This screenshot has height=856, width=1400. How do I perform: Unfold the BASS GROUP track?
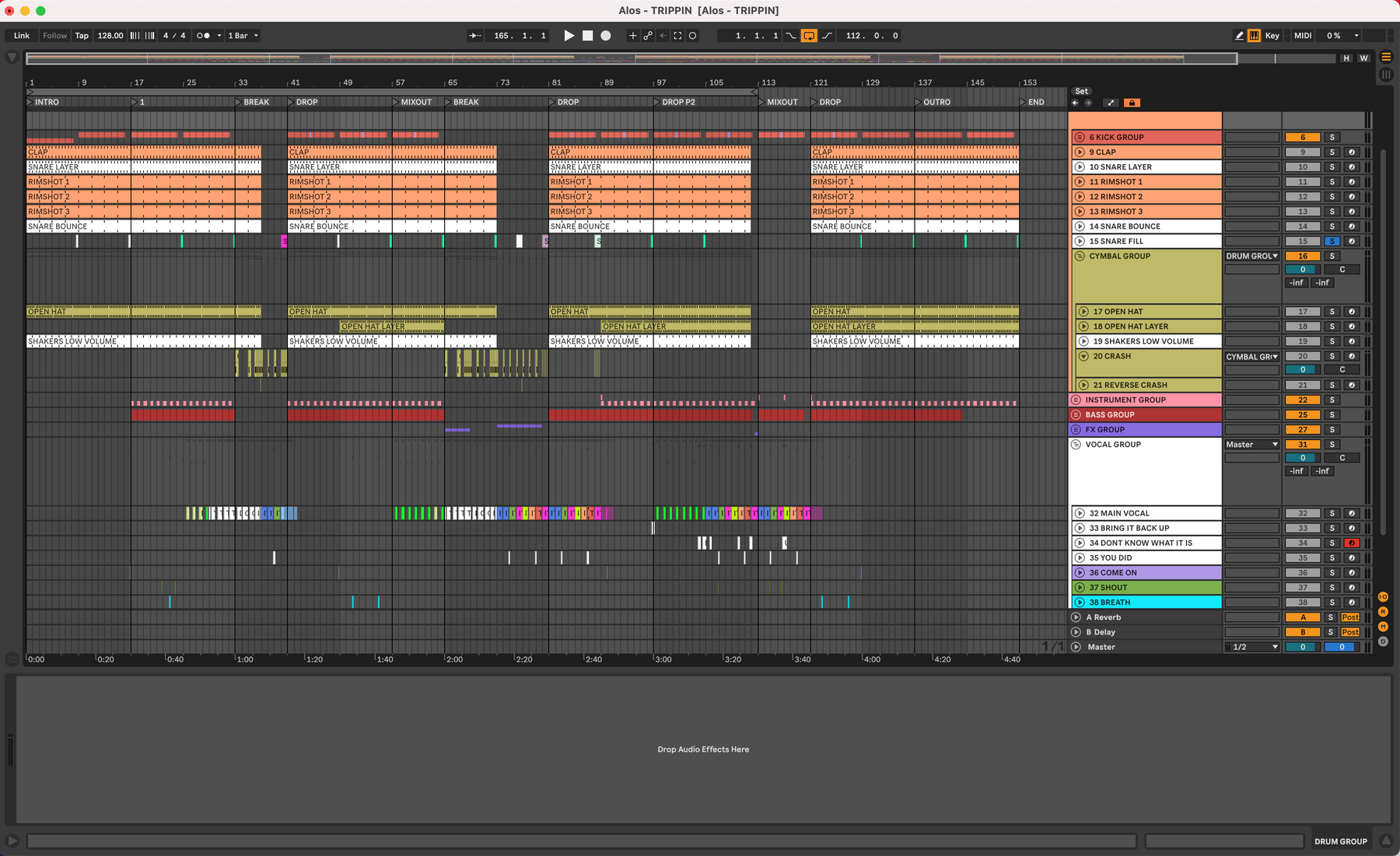[1076, 414]
